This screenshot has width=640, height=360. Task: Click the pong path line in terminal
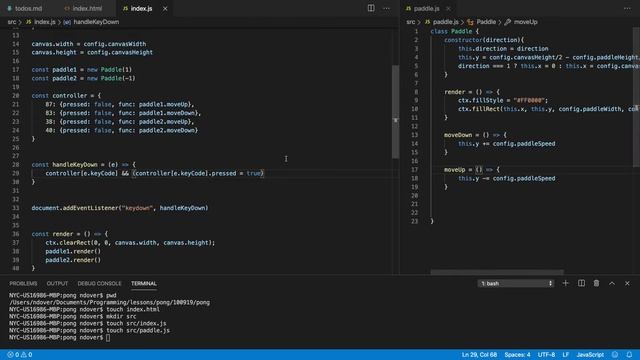tap(109, 302)
